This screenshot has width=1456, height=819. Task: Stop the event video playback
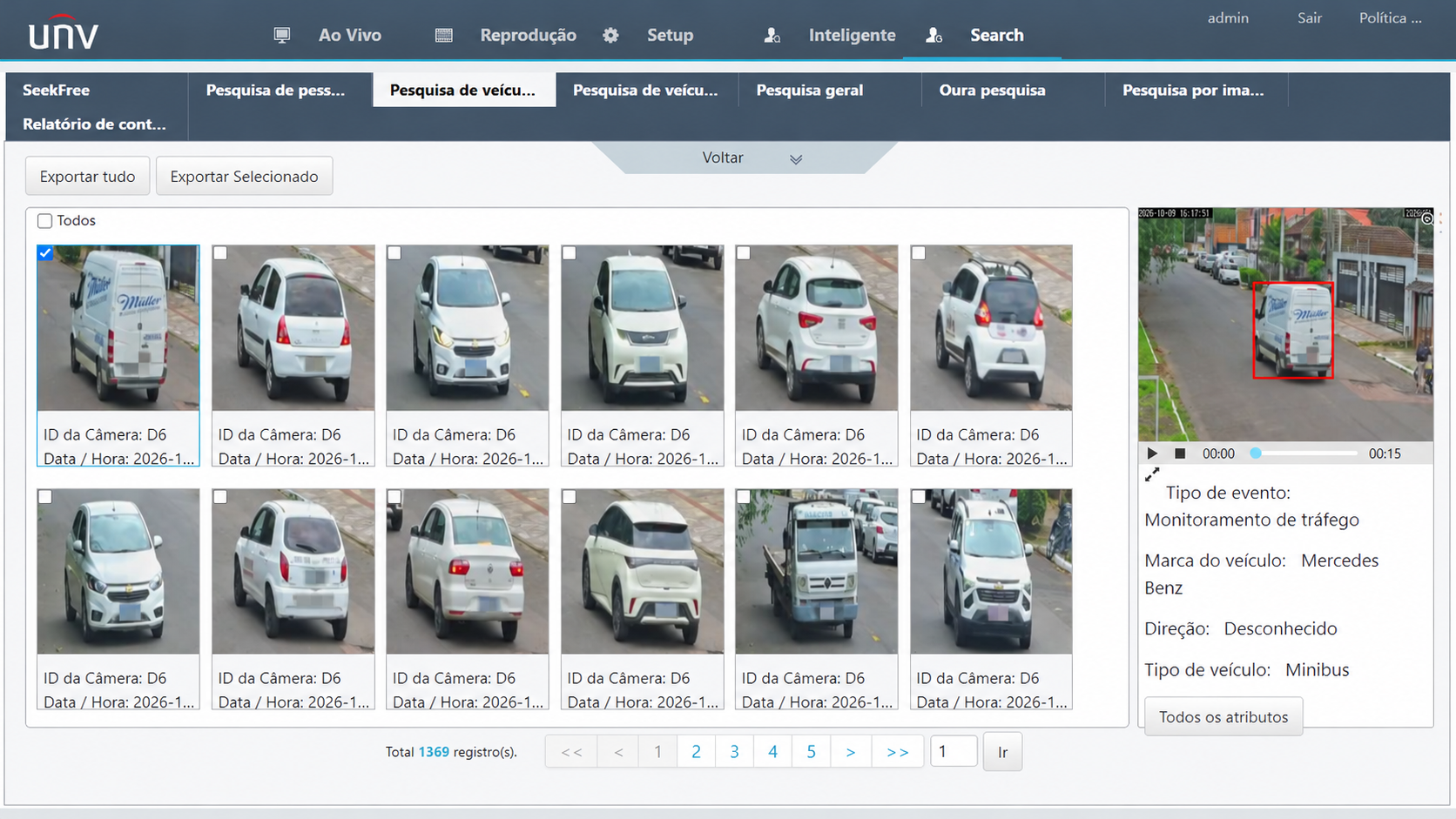[x=1180, y=453]
